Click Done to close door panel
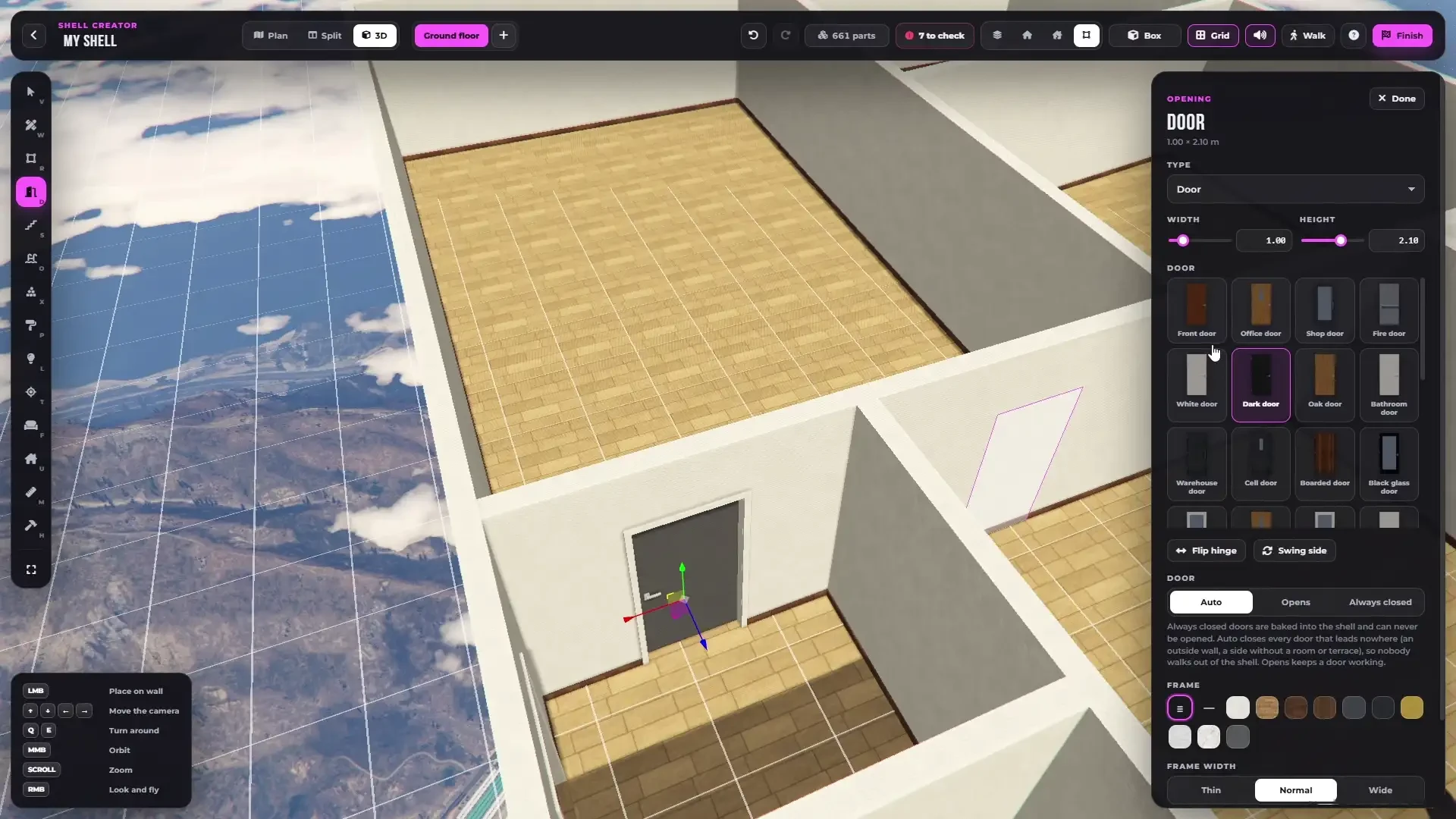Viewport: 1456px width, 819px height. click(1397, 99)
